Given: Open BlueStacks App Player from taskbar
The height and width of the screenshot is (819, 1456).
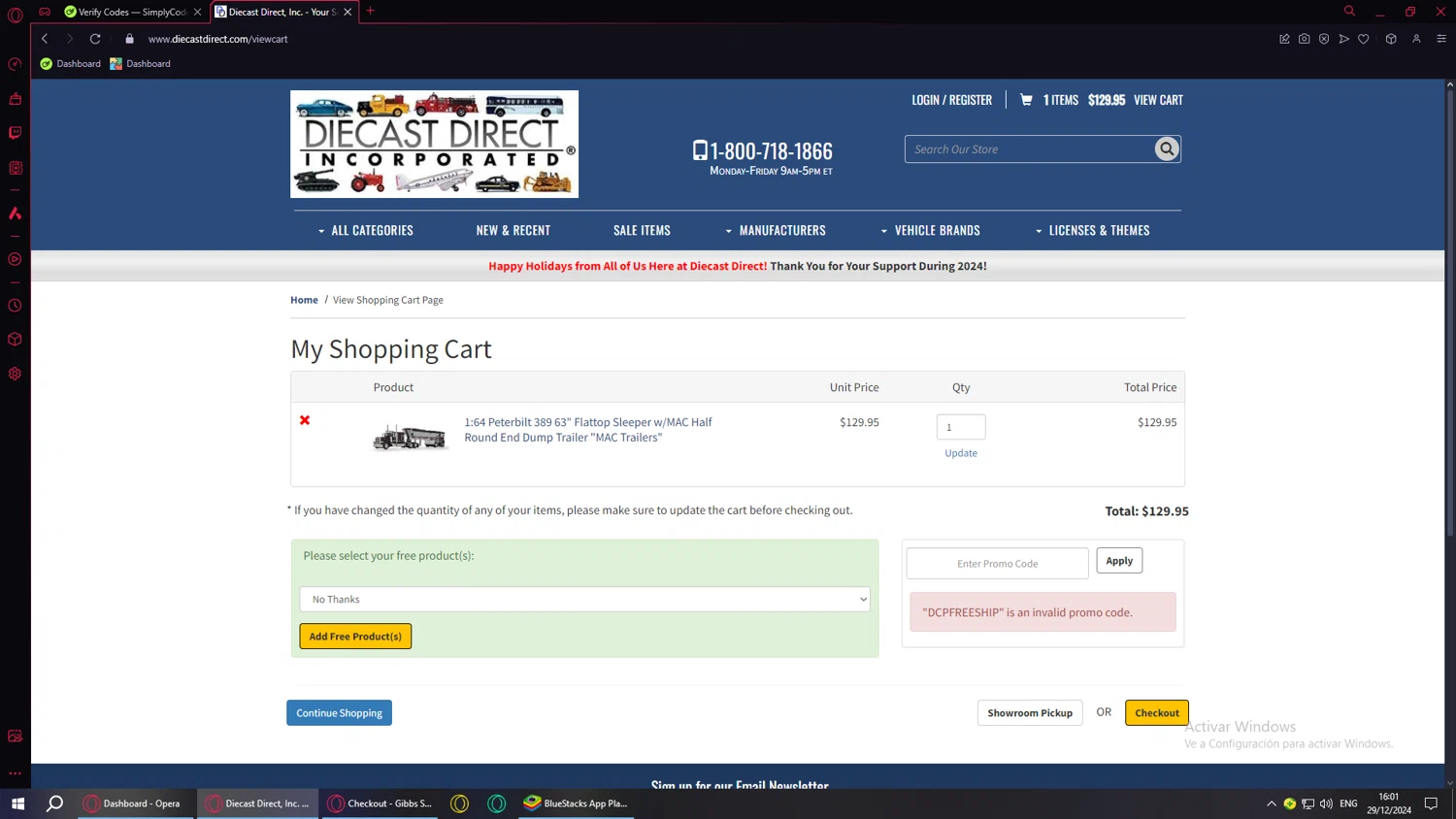Looking at the screenshot, I should pos(576,803).
